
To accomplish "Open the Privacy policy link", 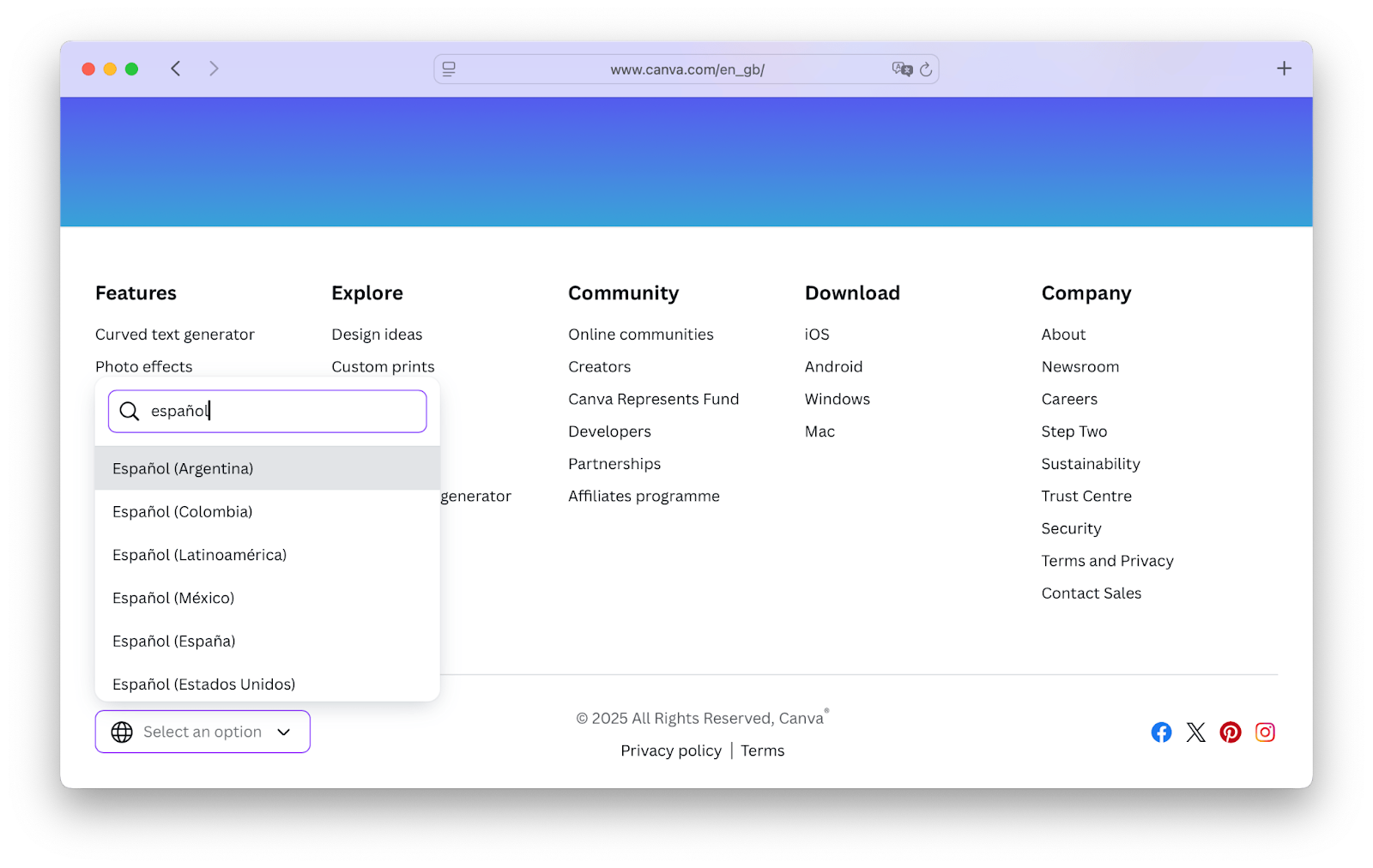I will [x=671, y=750].
